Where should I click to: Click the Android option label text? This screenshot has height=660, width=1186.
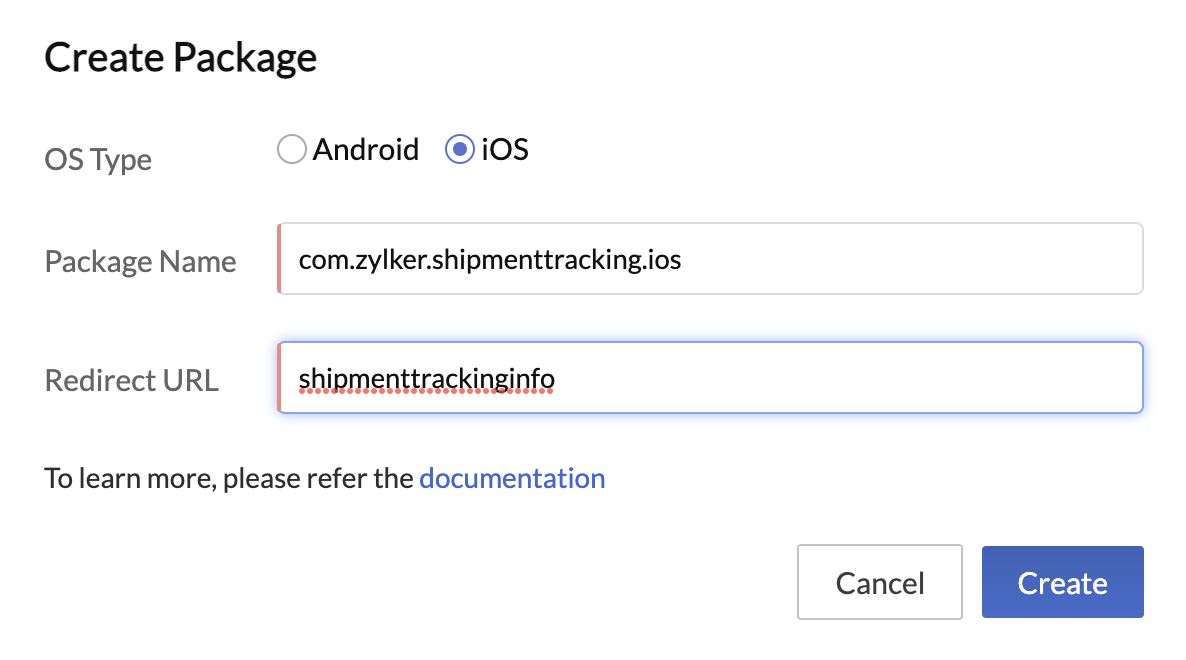(x=366, y=149)
